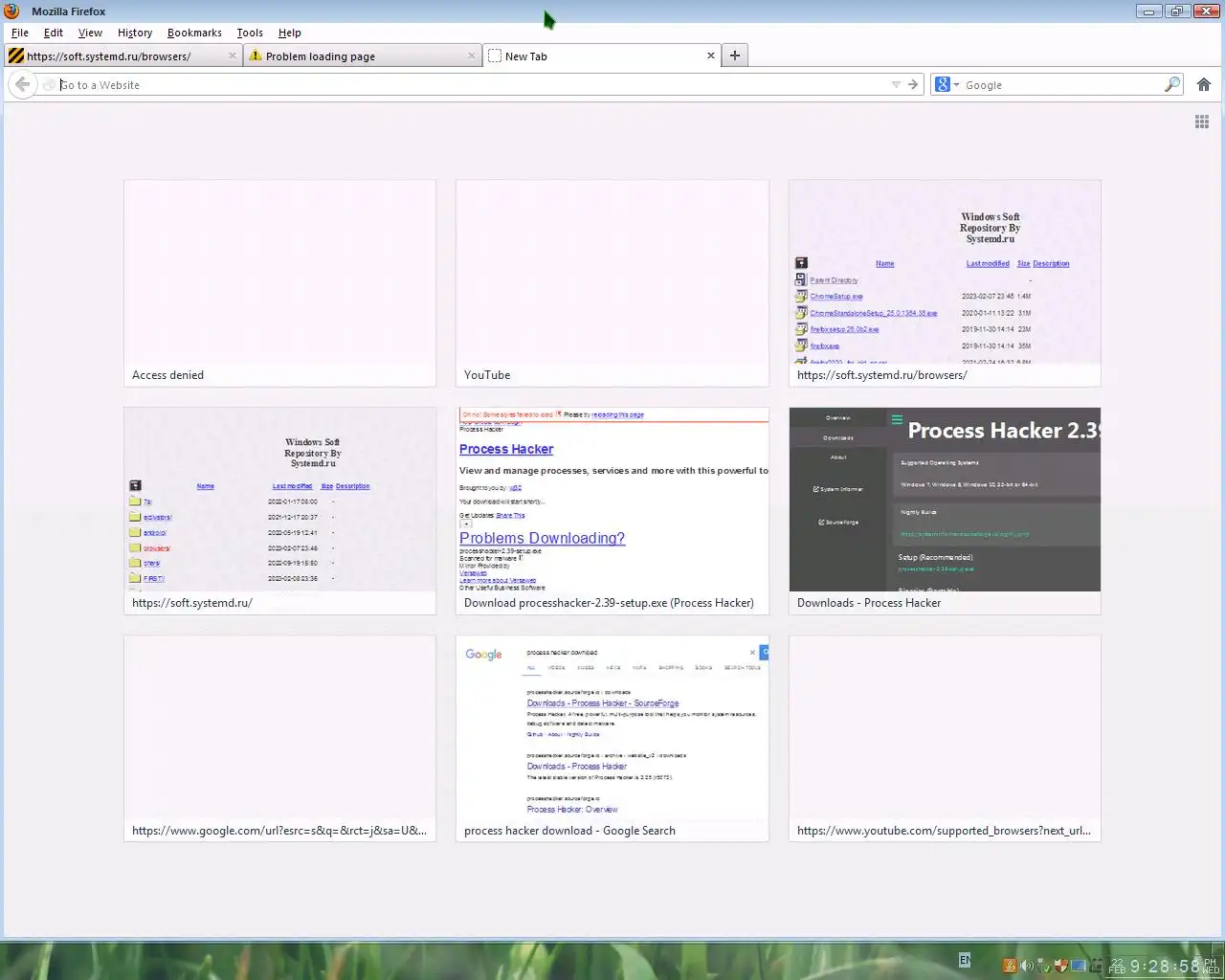Open the File menu
This screenshot has width=1225, height=980.
click(20, 33)
